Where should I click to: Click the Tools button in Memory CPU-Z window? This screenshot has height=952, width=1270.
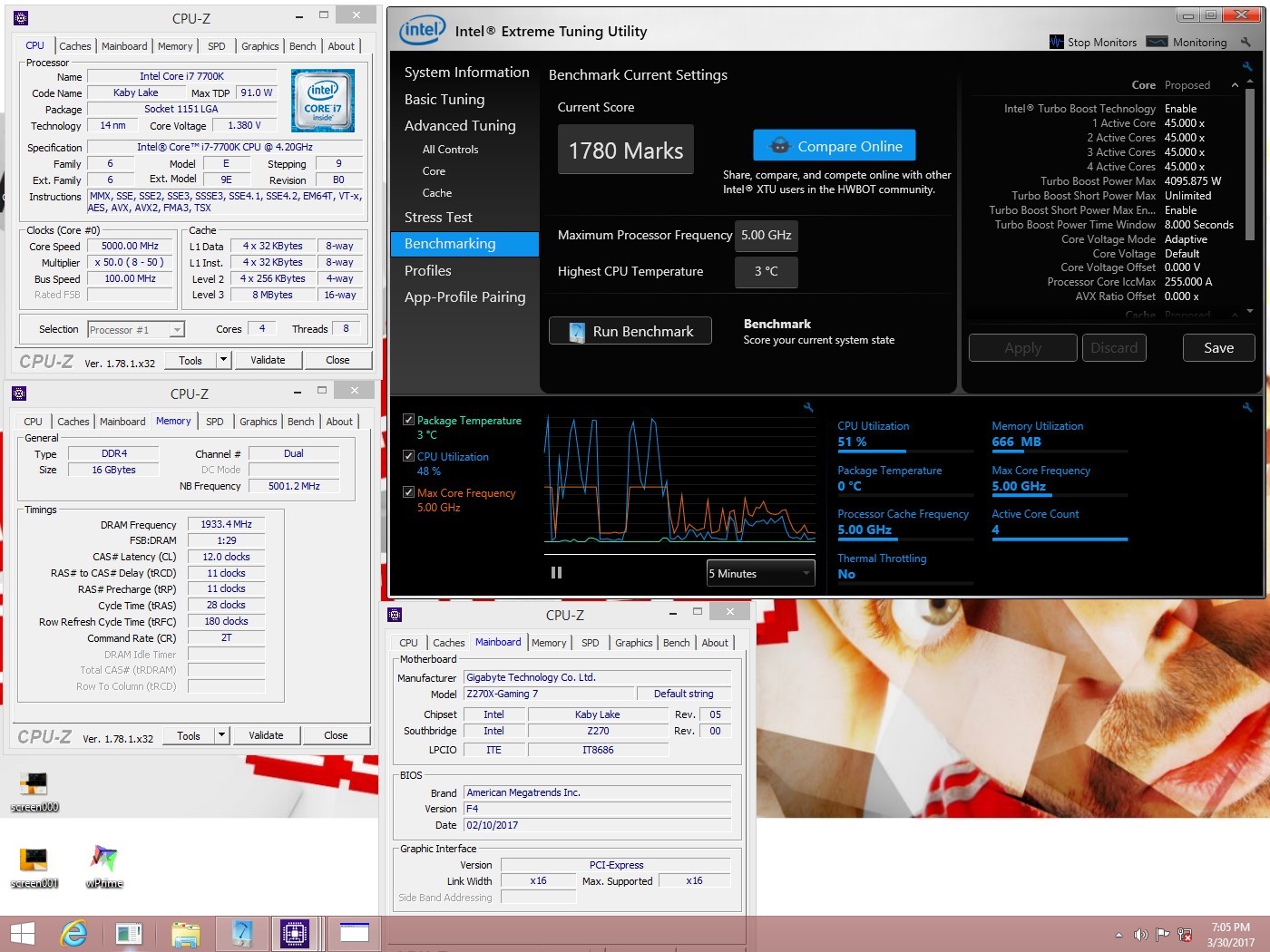(189, 735)
